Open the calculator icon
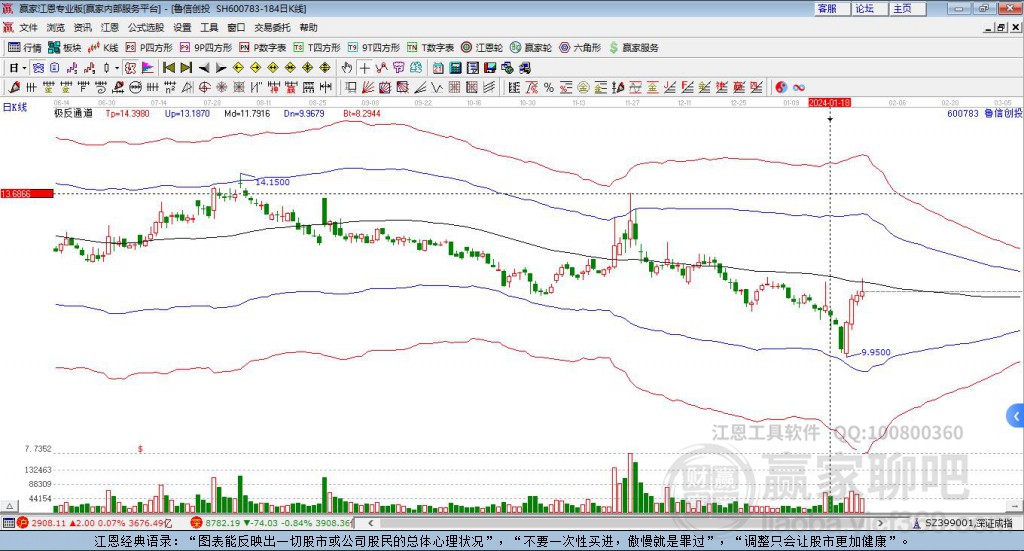Viewport: 1024px width, 551px height. point(455,68)
